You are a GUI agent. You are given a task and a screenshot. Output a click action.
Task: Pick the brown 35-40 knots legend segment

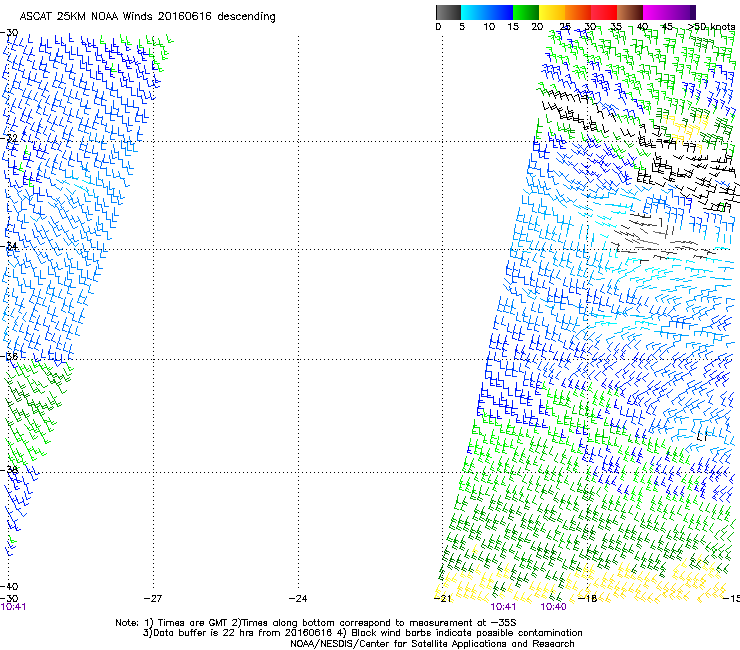point(630,12)
